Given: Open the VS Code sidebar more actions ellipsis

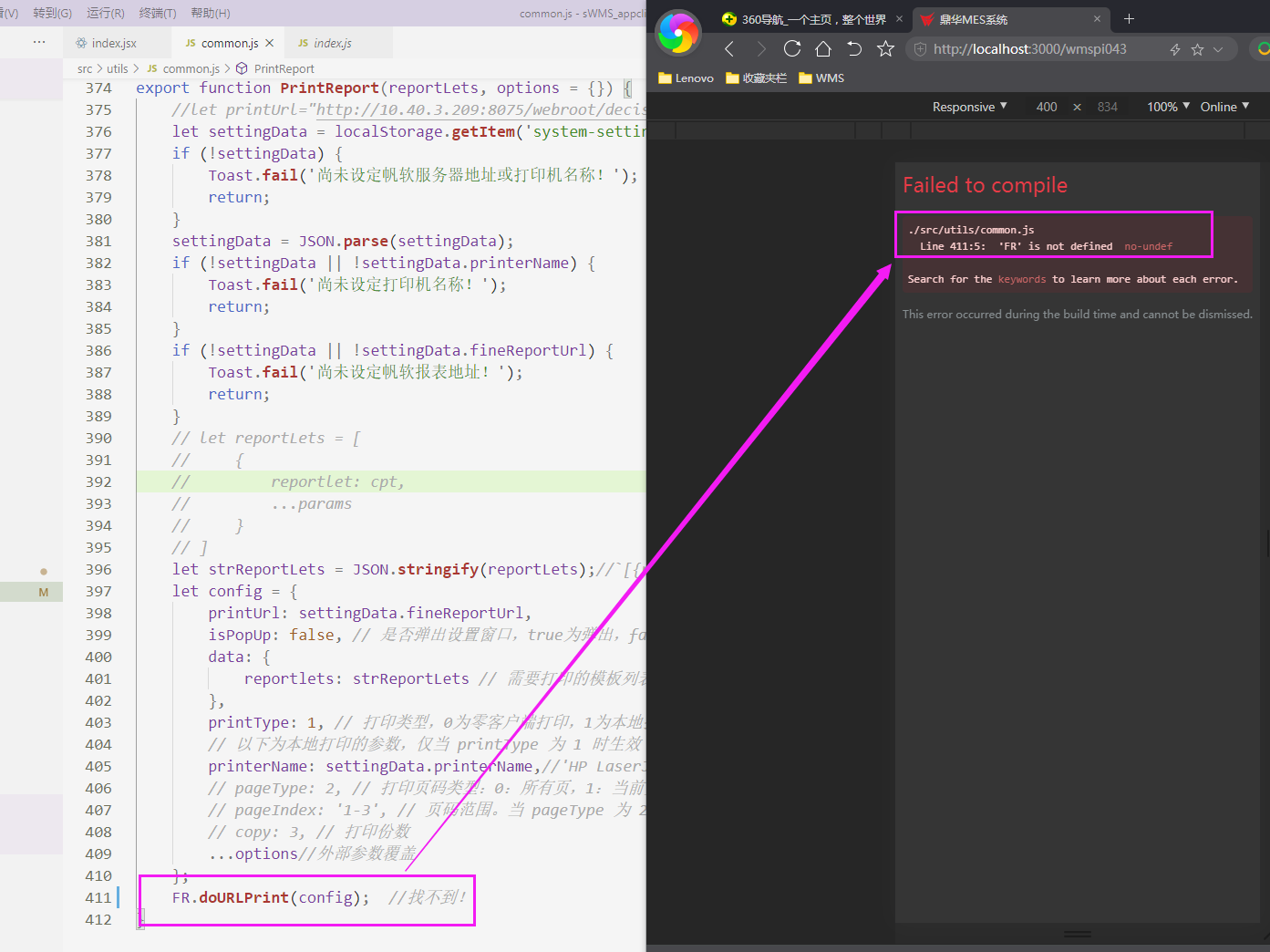Looking at the screenshot, I should [x=39, y=42].
